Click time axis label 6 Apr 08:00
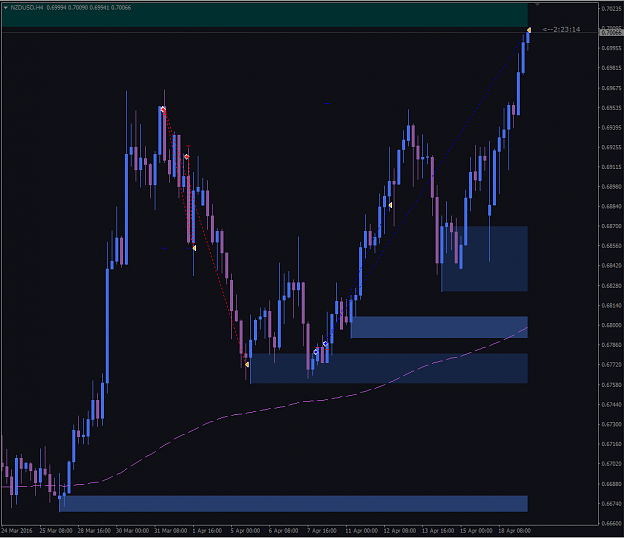The width and height of the screenshot is (625, 538). (283, 531)
